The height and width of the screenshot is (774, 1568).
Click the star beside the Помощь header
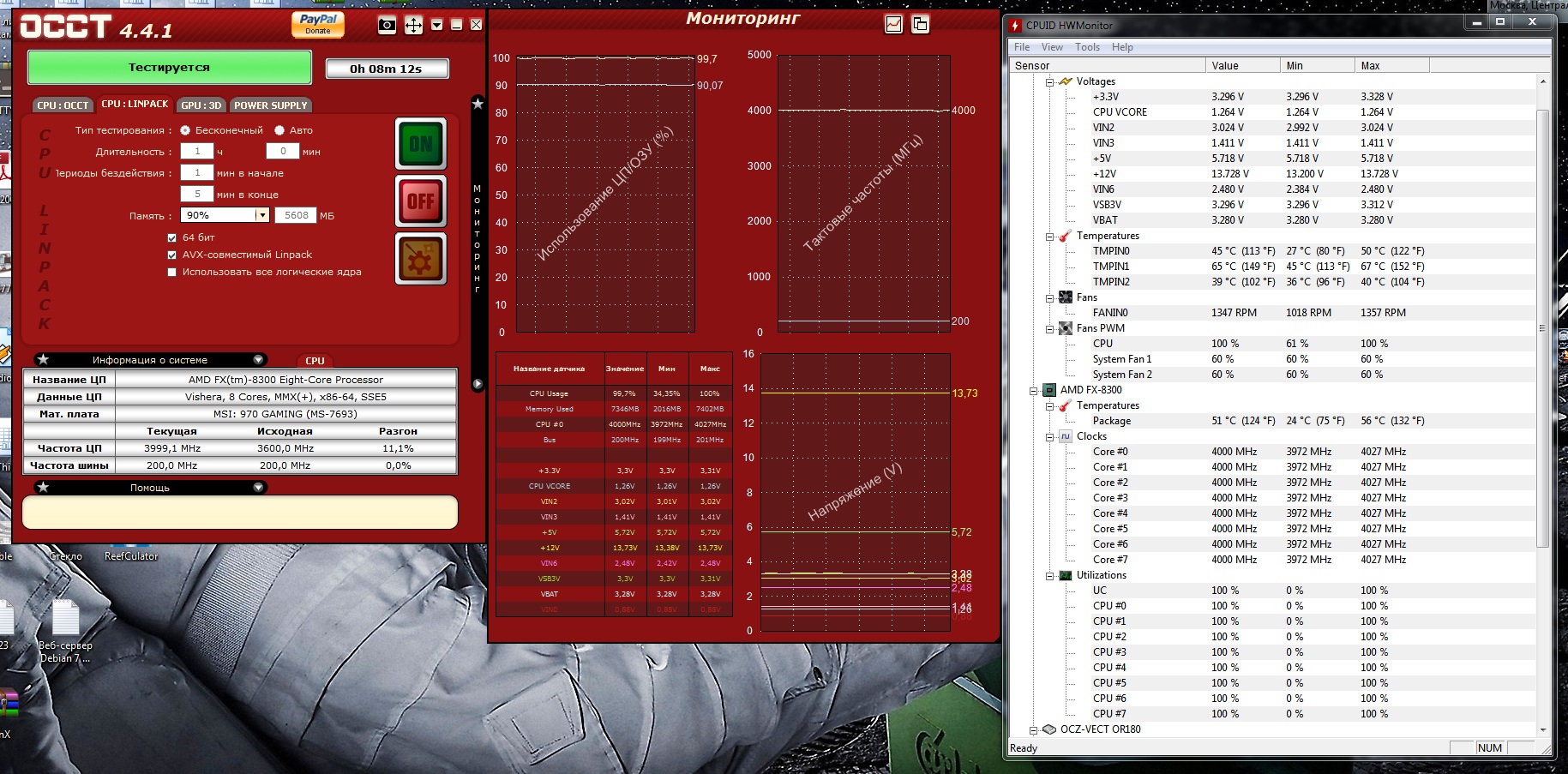point(44,487)
